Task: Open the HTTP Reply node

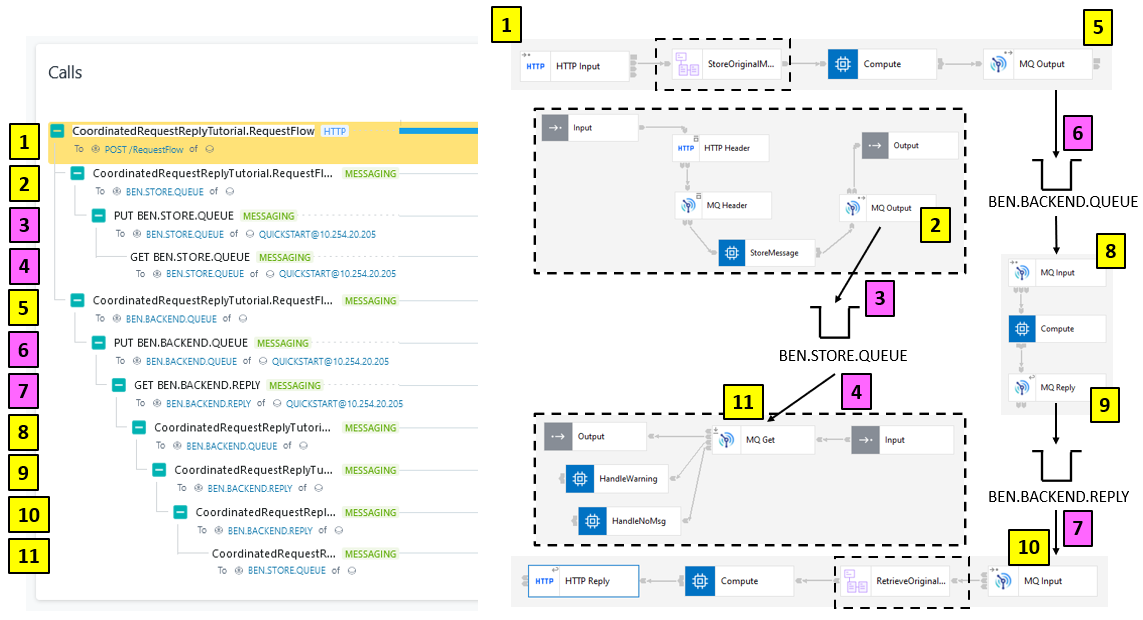Action: click(x=584, y=580)
